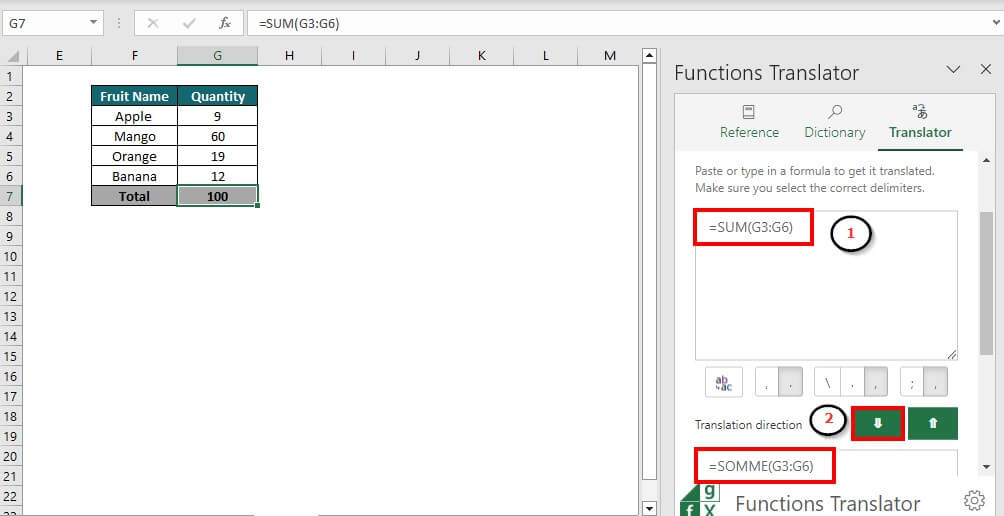Select semicolon delimiter option
1004x516 pixels.
coord(912,382)
